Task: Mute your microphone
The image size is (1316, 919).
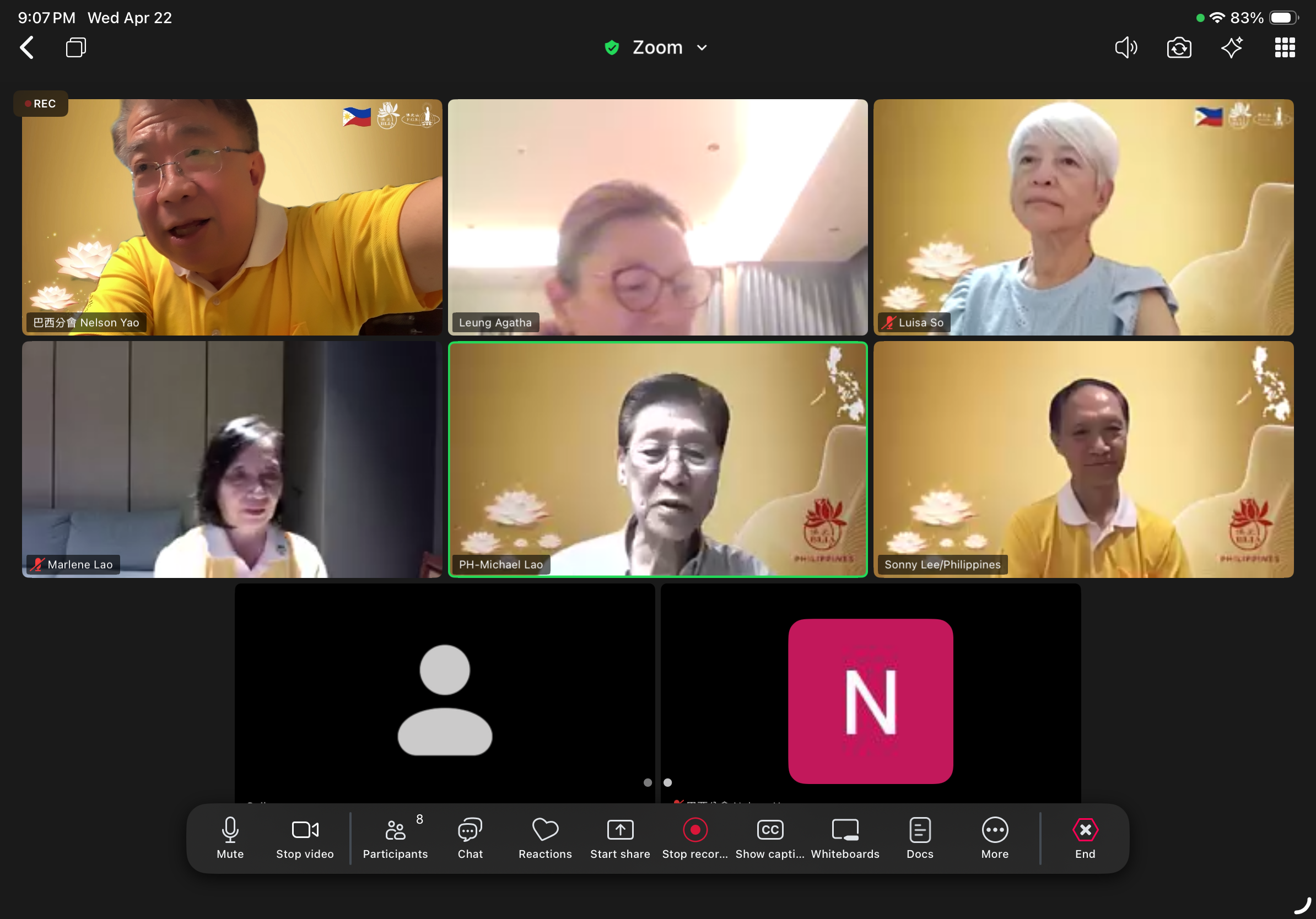Action: point(230,837)
